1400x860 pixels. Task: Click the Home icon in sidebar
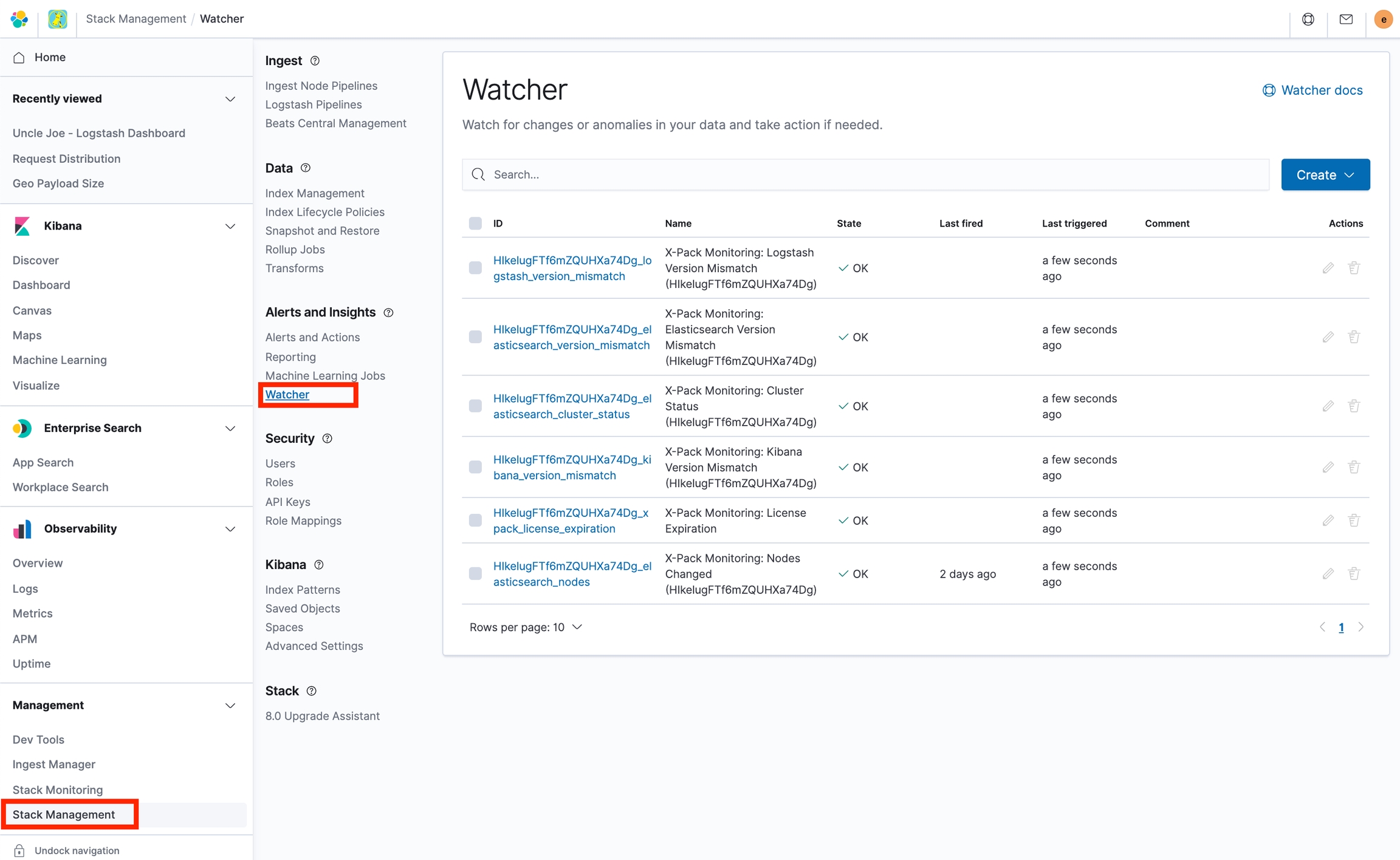point(19,57)
